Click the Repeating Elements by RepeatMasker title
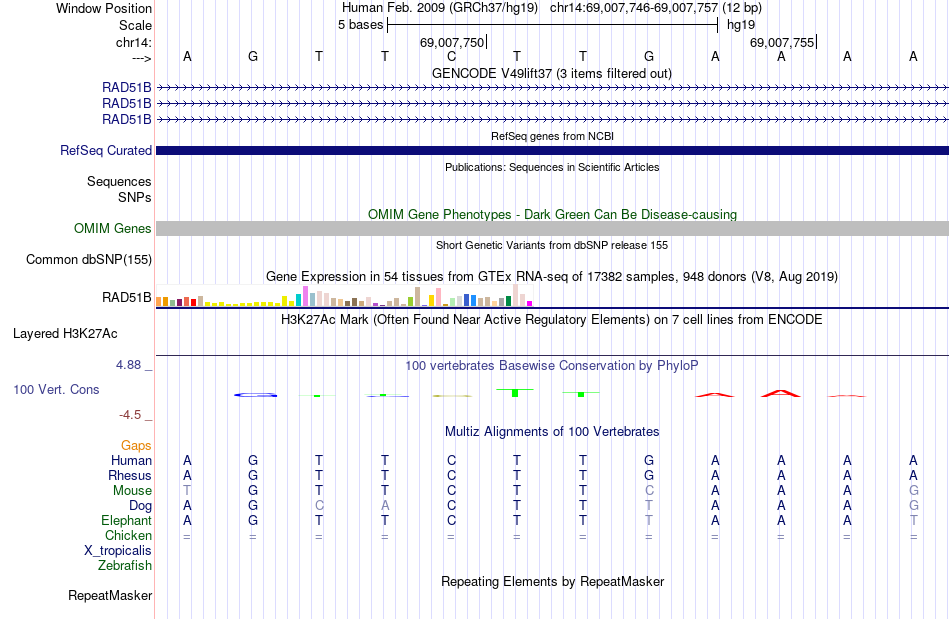 click(552, 581)
